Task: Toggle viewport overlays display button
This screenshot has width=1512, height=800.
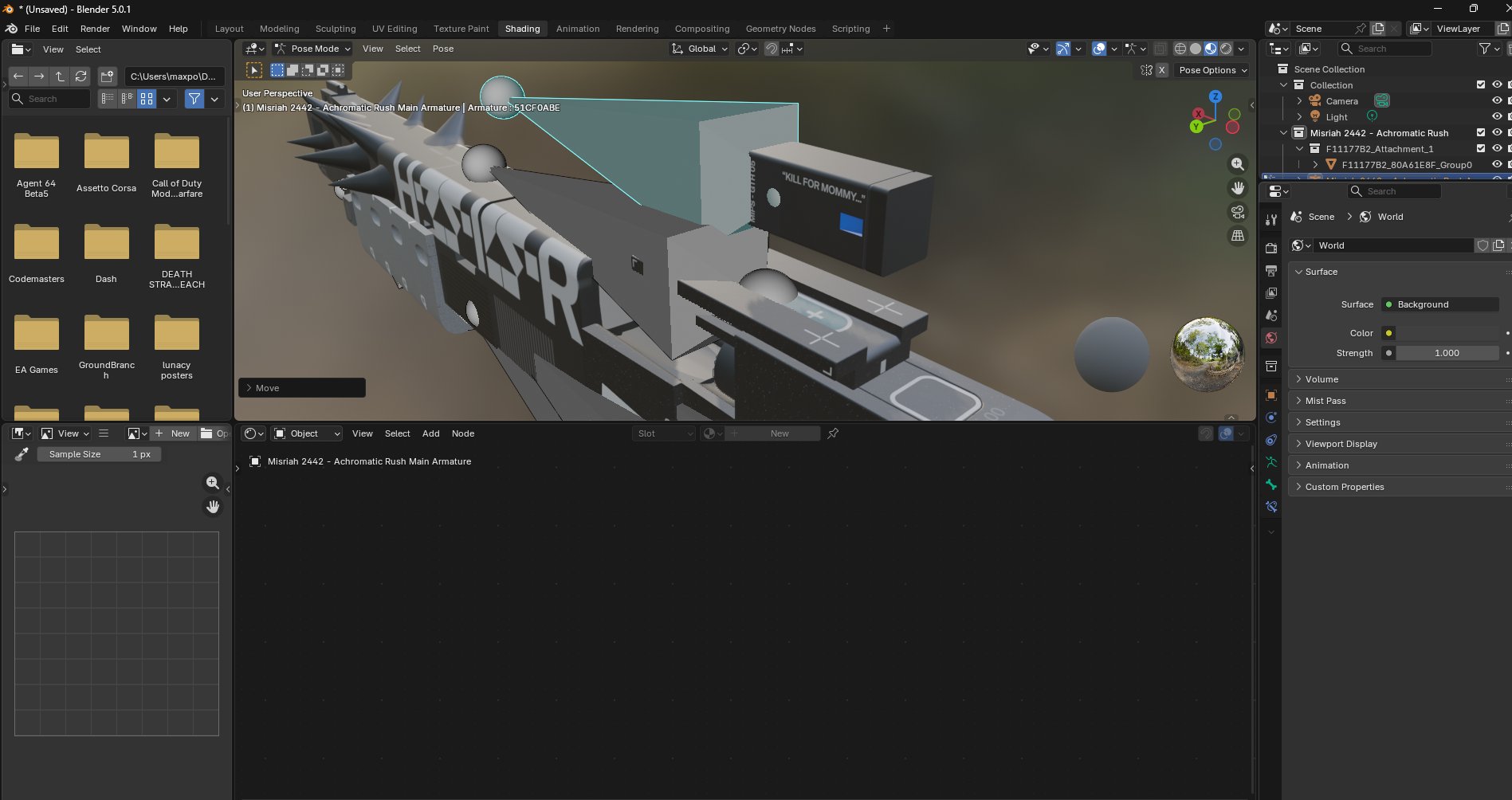Action: tap(1099, 49)
